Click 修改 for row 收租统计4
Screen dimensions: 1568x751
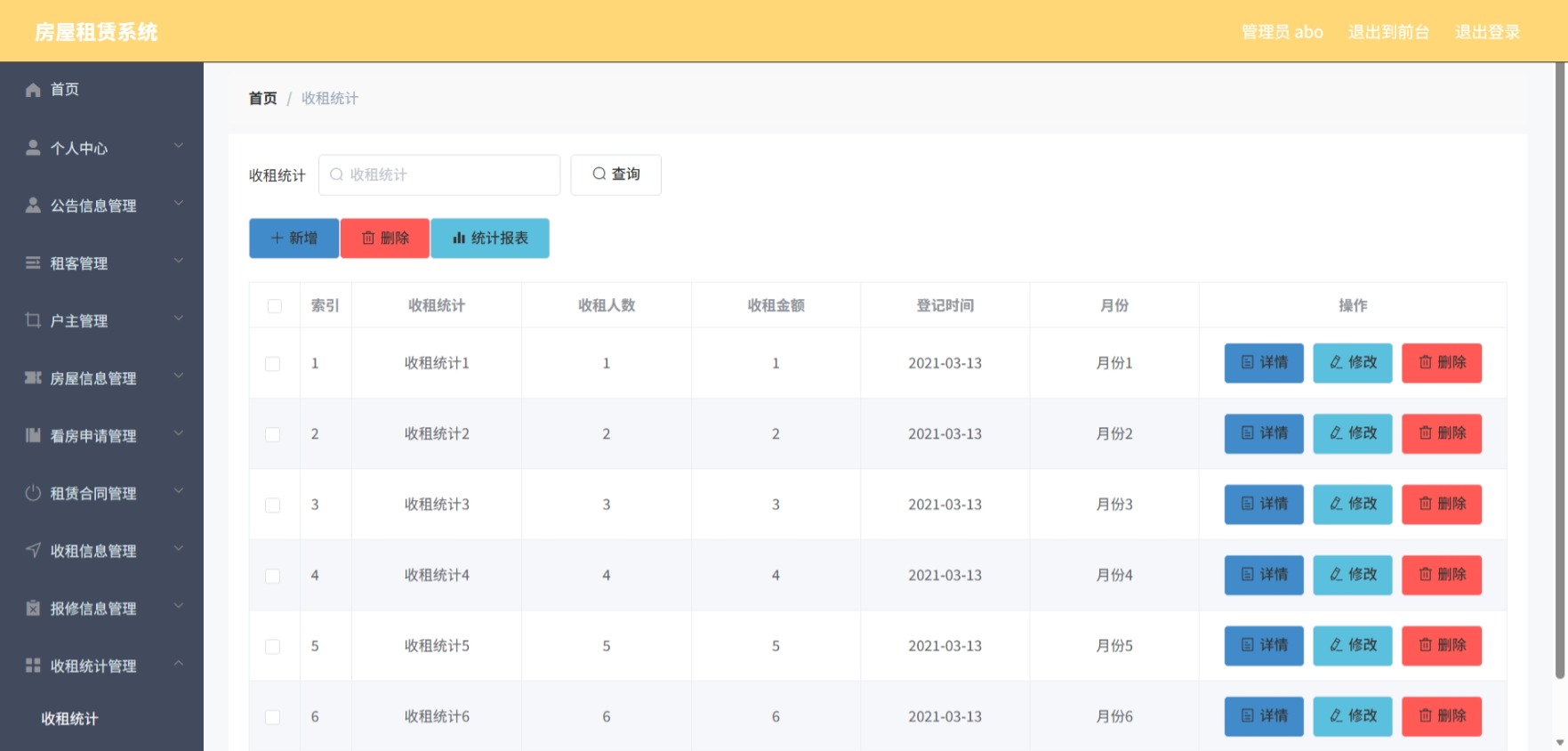click(1353, 575)
